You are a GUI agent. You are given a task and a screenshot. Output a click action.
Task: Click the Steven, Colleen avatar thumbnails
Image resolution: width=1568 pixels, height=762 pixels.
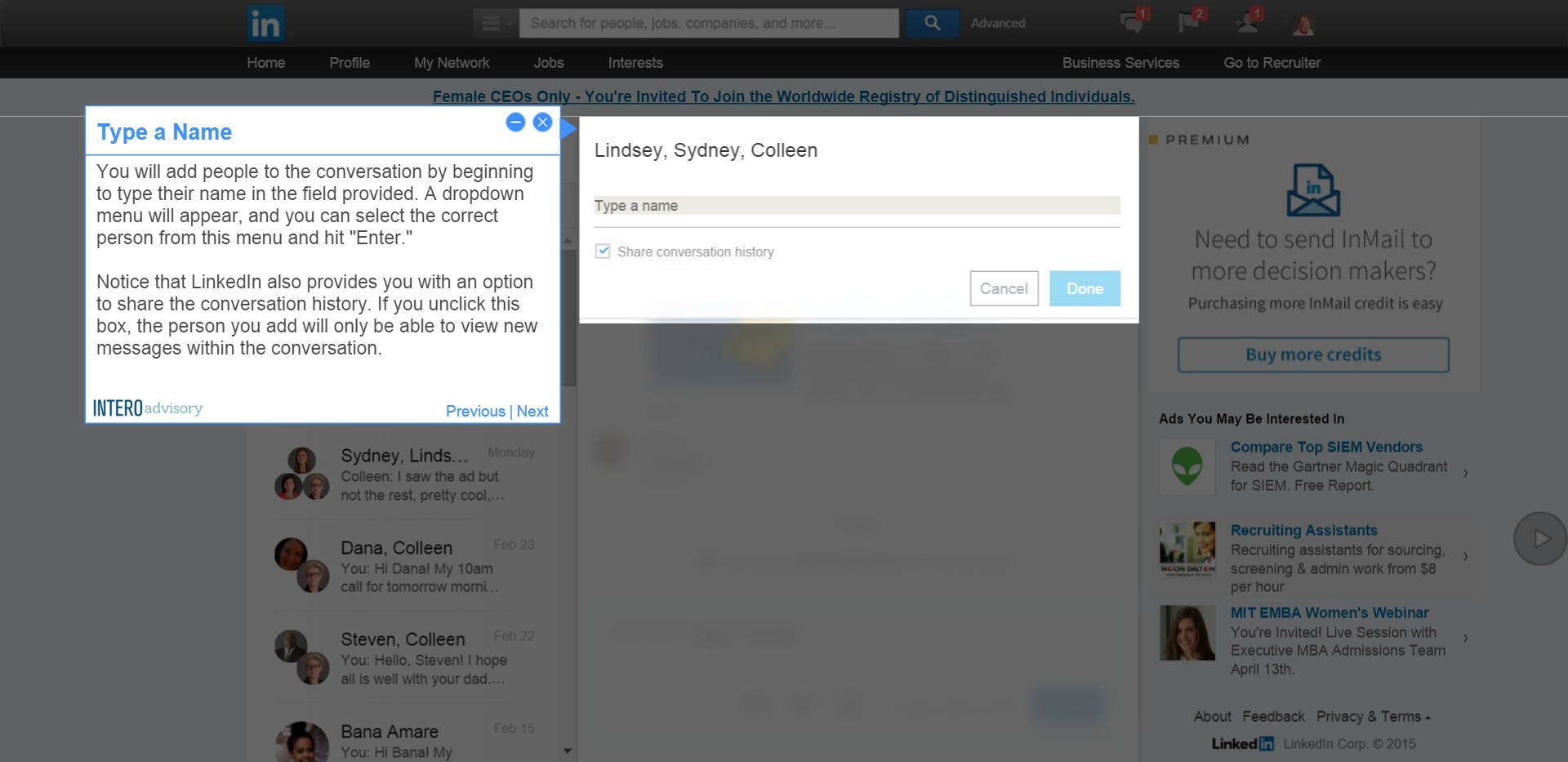[301, 657]
